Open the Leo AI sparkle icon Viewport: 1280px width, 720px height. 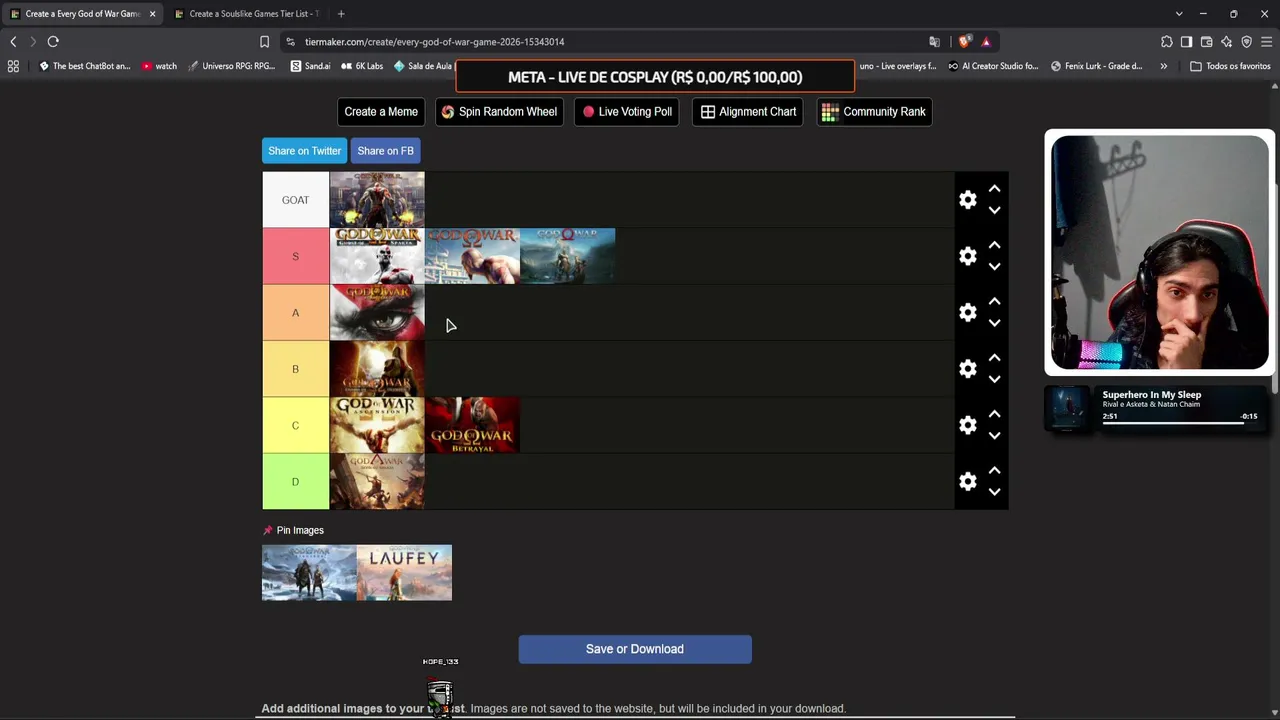[1227, 42]
